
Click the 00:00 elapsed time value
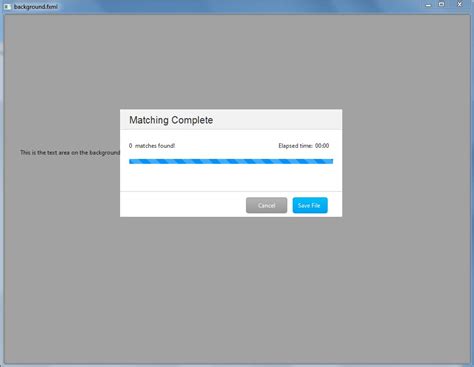[x=322, y=146]
